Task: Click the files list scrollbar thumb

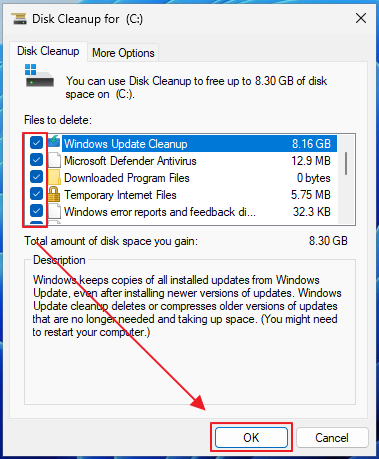Action: [346, 163]
